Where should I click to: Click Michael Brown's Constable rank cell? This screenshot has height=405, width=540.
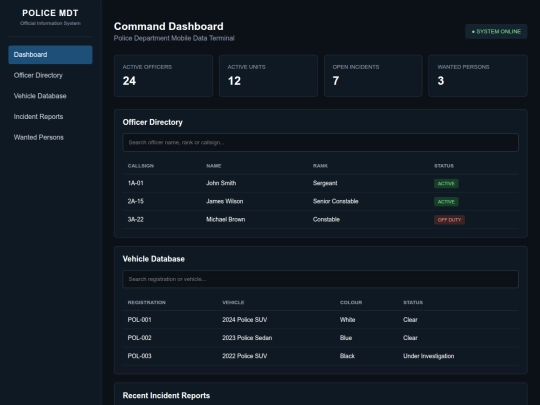[326, 220]
